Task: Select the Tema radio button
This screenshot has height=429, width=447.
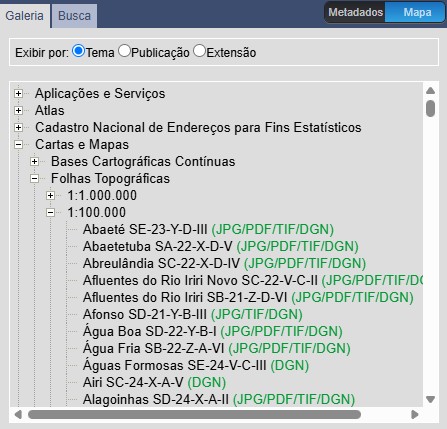Action: 78,51
